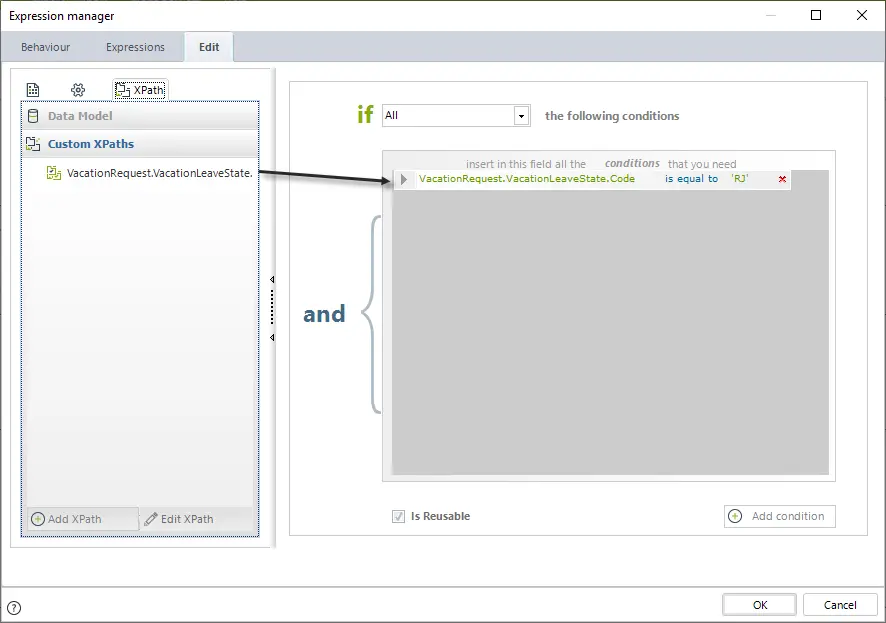Click the Custom XPaths section icon
This screenshot has width=886, height=623.
coord(33,144)
